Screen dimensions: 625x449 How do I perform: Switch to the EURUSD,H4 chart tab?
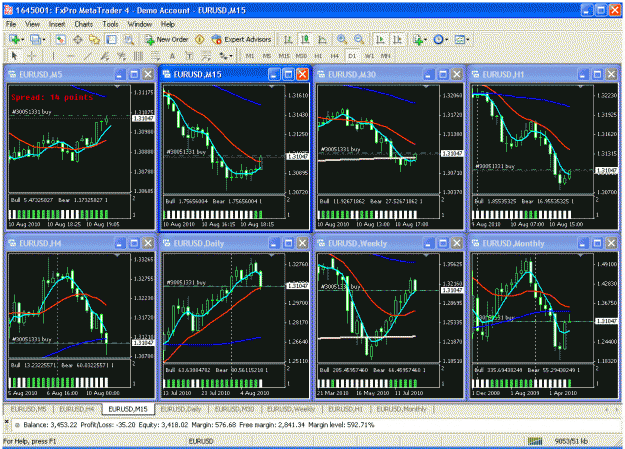coord(77,409)
